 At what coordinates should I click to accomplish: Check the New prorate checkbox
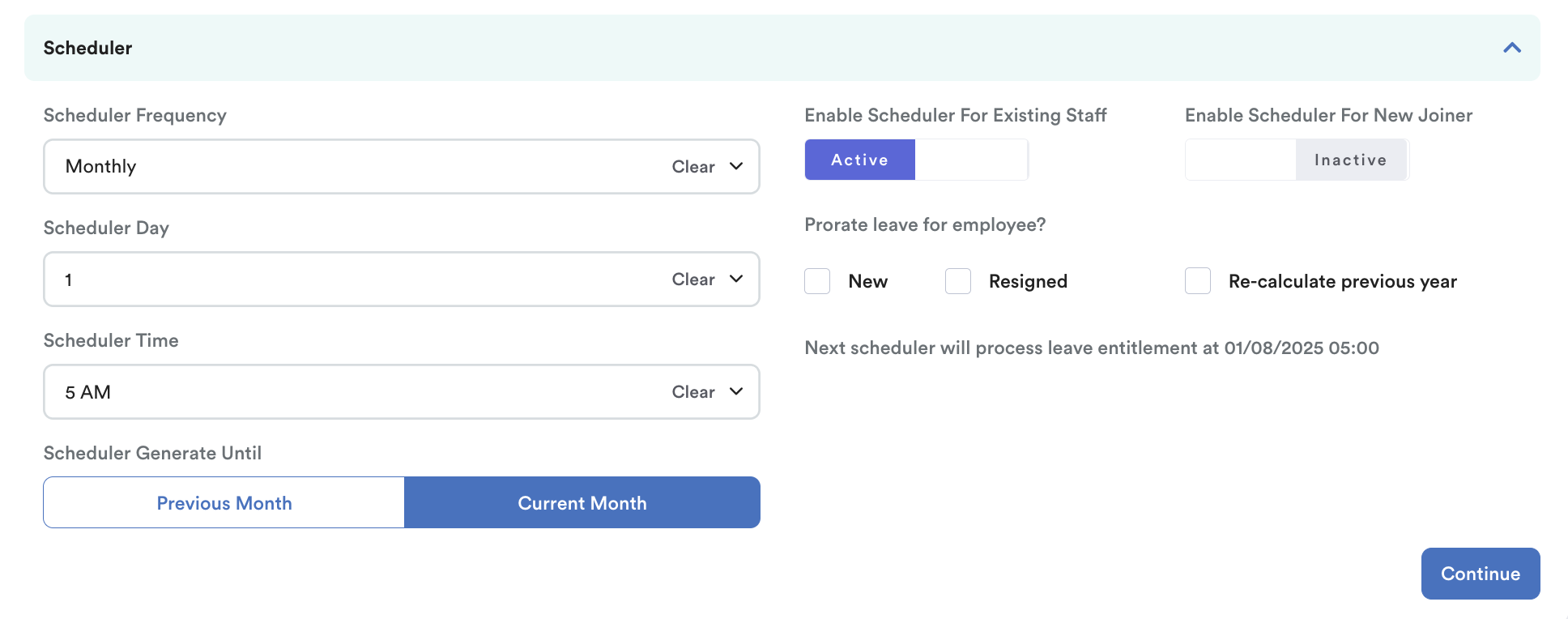tap(817, 281)
